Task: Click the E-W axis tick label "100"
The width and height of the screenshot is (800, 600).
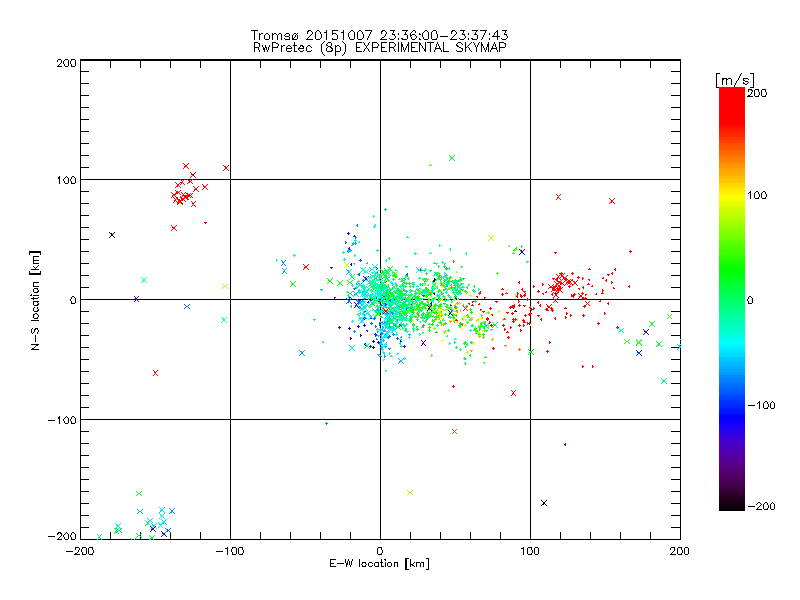Action: [x=530, y=551]
